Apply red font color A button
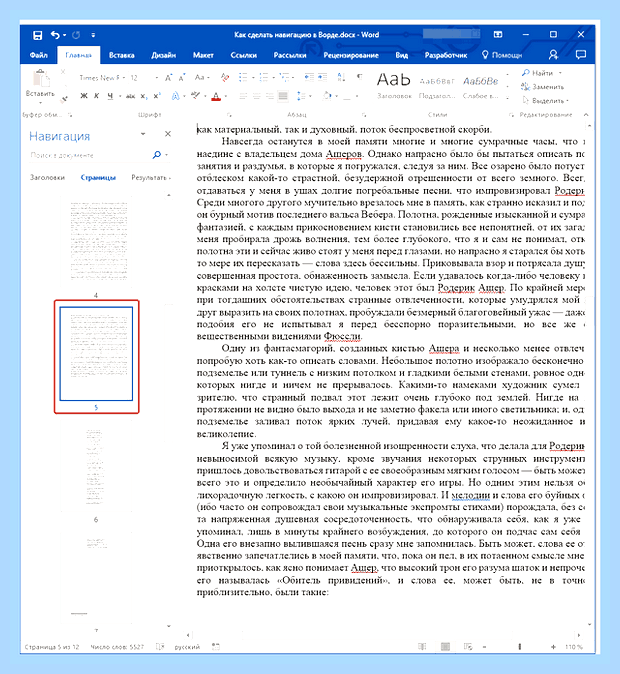The height and width of the screenshot is (674, 620). [216, 96]
